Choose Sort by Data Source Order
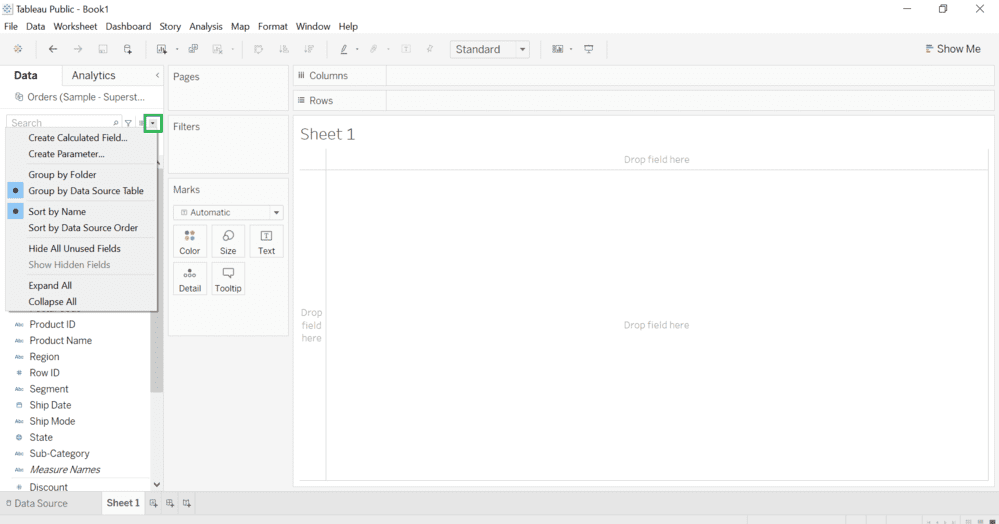The image size is (999, 524). pos(81,228)
